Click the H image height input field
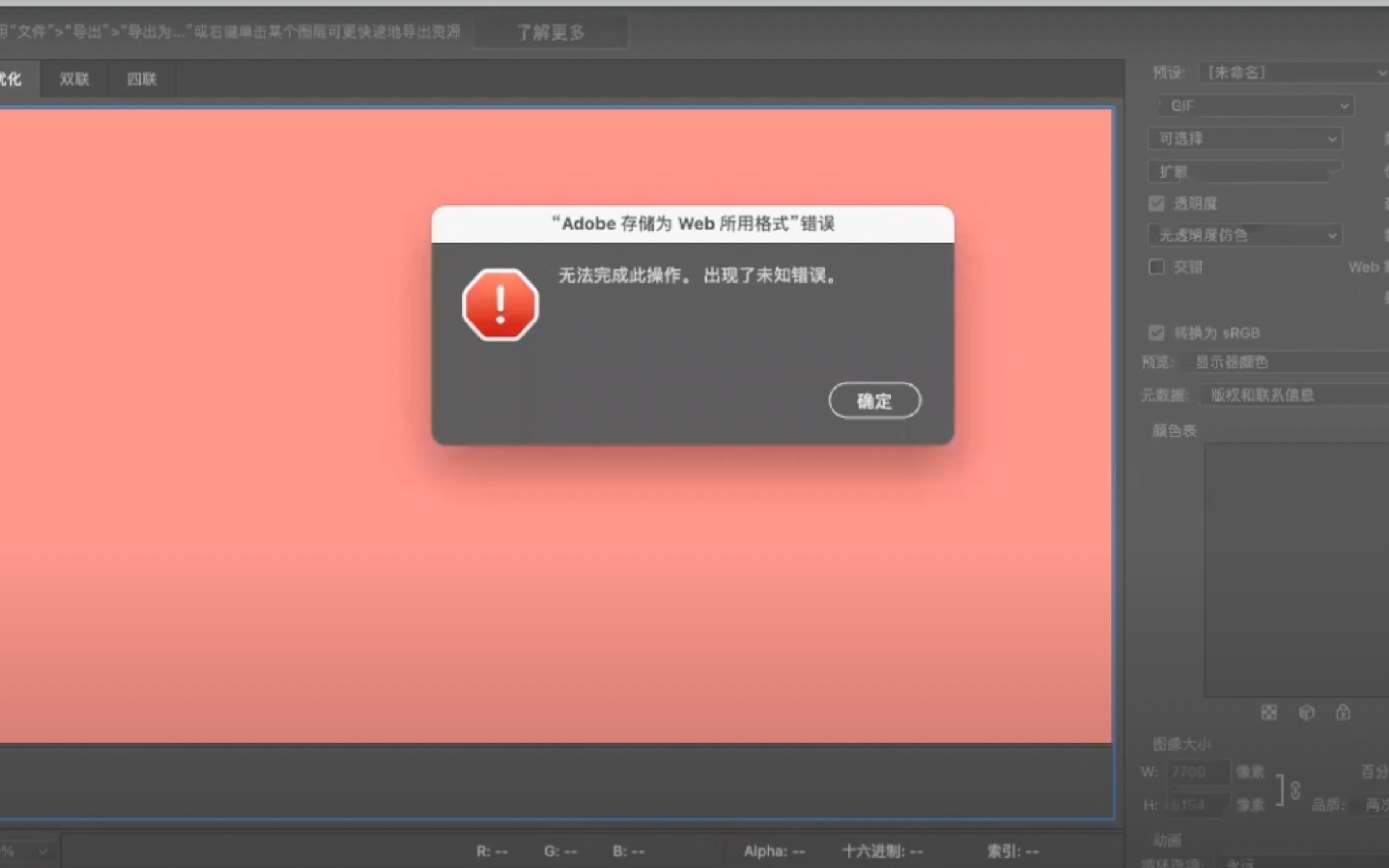 coord(1198,805)
